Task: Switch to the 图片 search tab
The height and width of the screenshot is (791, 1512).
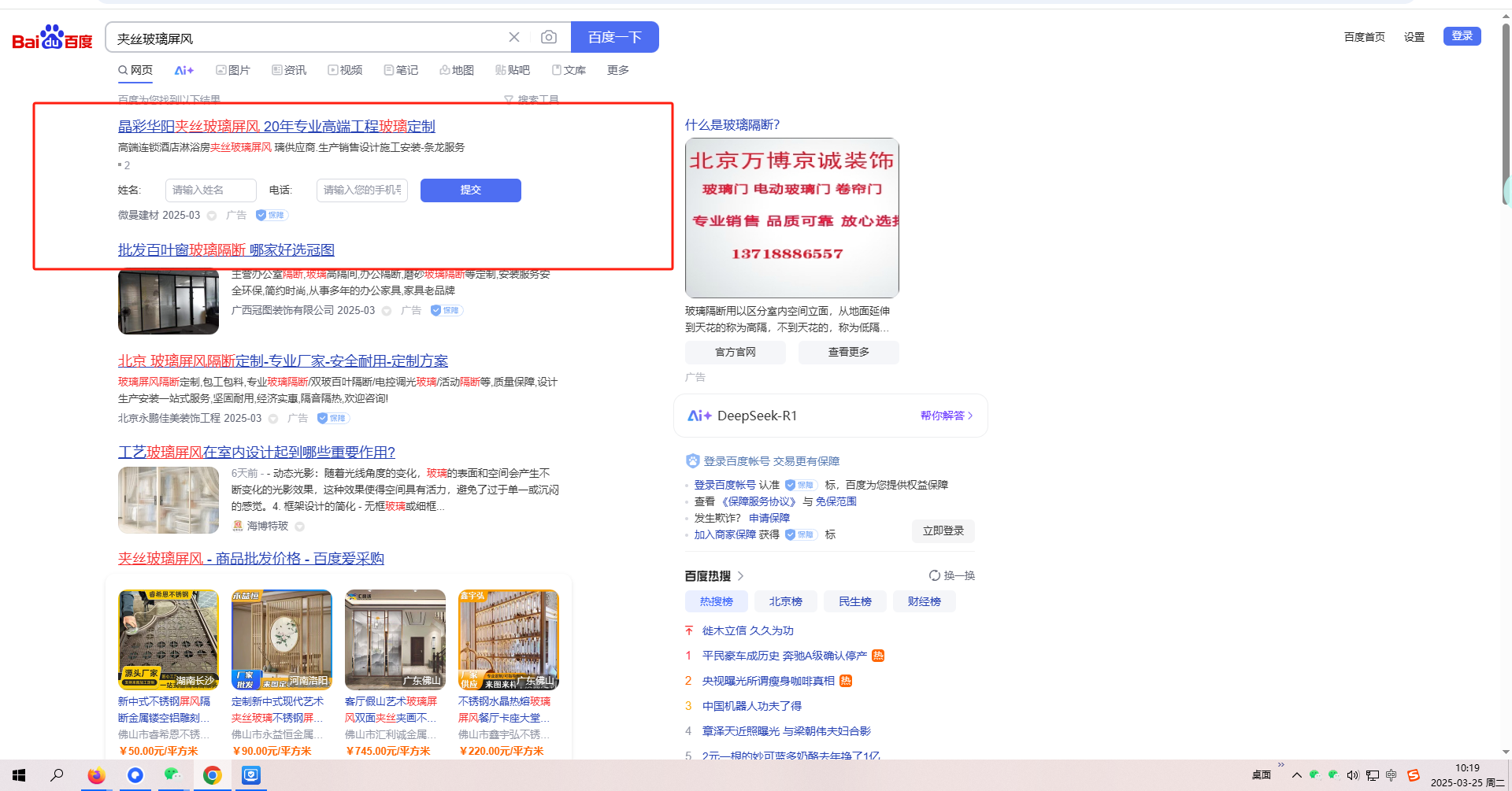Action: 233,70
